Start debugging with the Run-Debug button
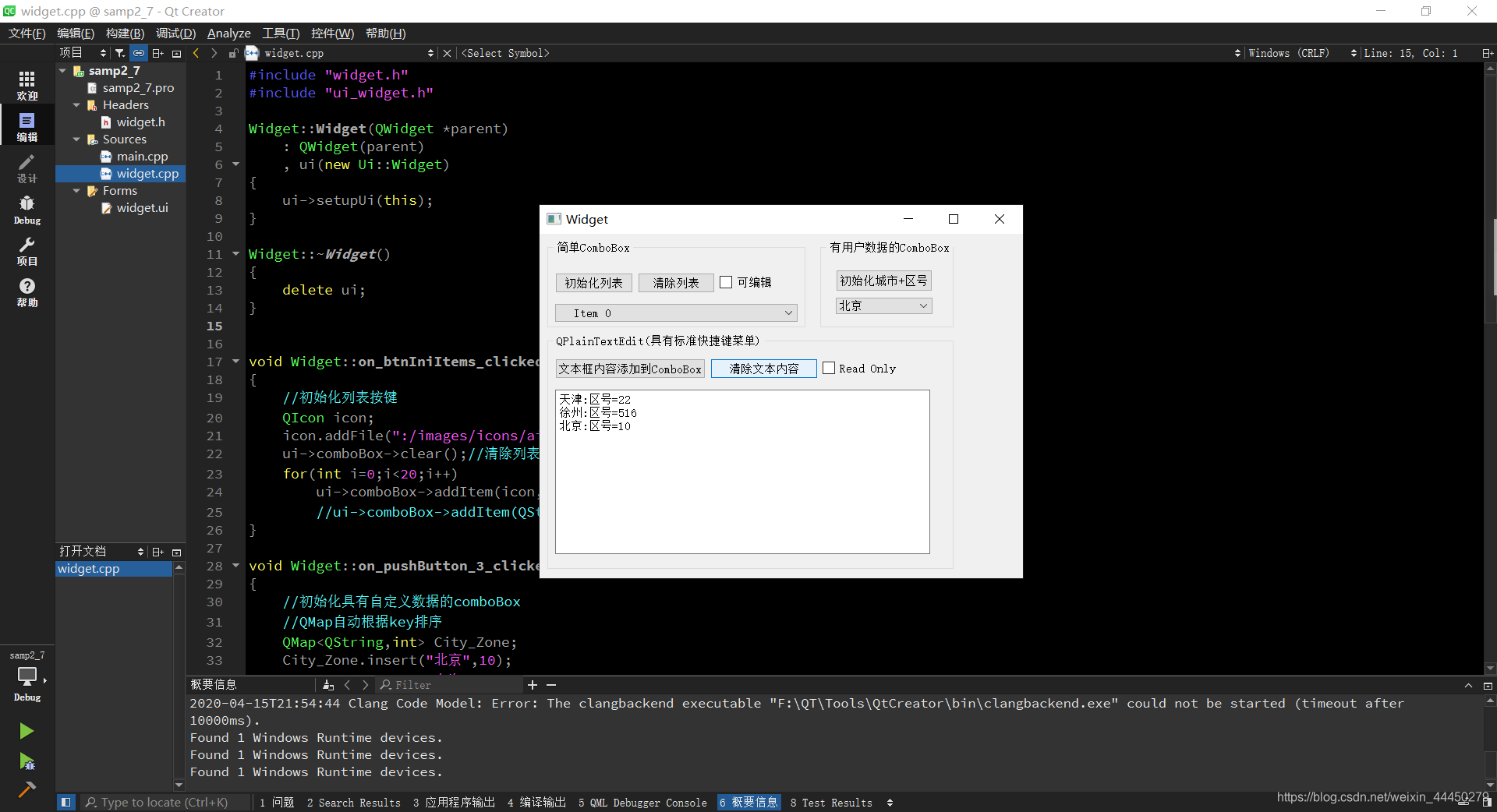 (27, 761)
